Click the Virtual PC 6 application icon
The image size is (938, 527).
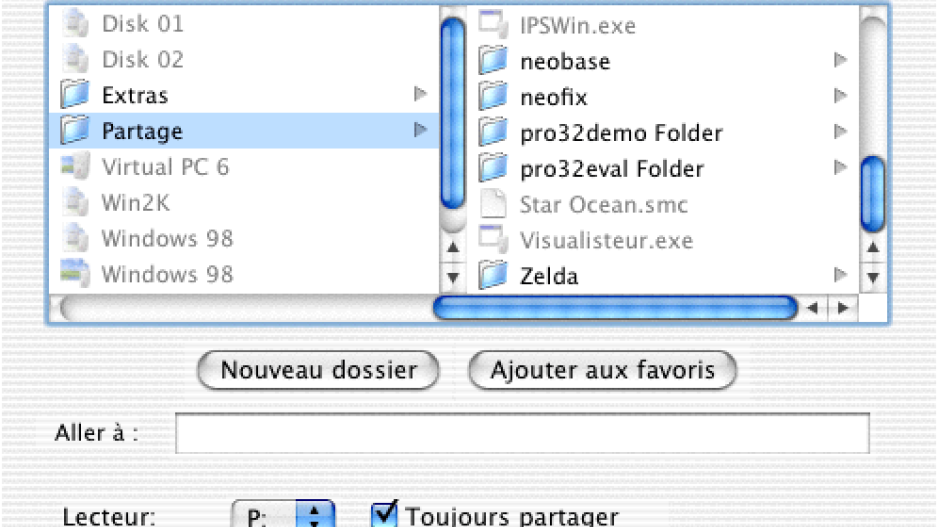(75, 166)
